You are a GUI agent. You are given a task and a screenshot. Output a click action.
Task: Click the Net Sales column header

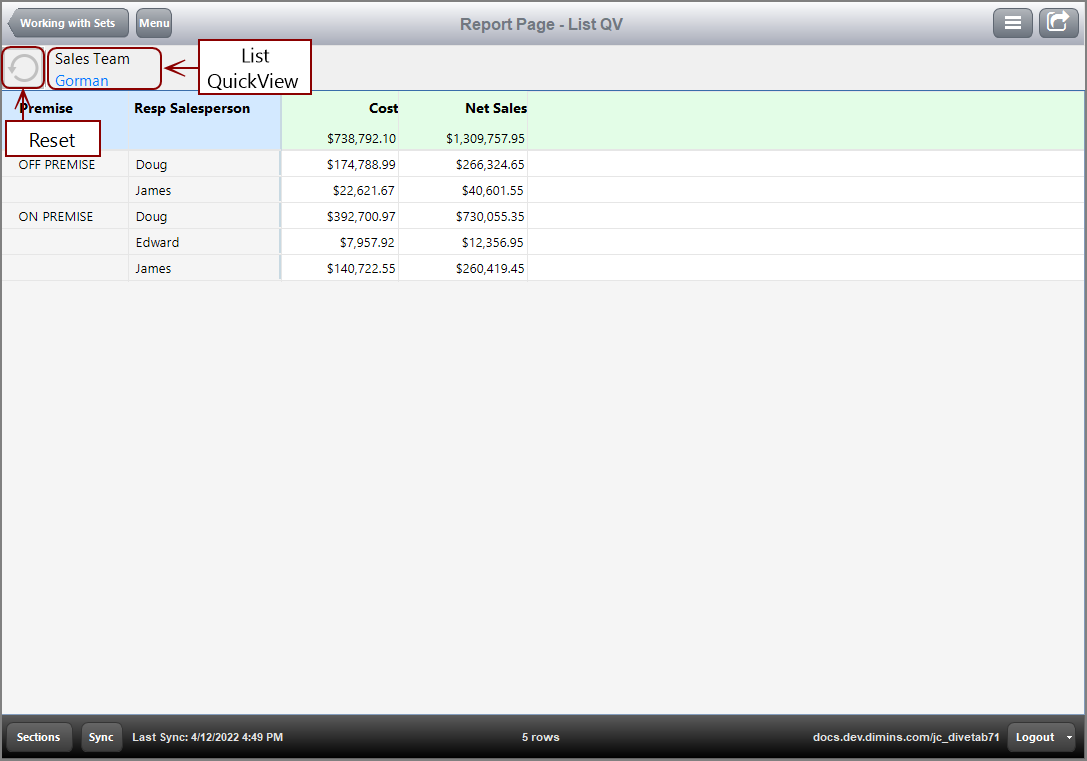[x=494, y=108]
